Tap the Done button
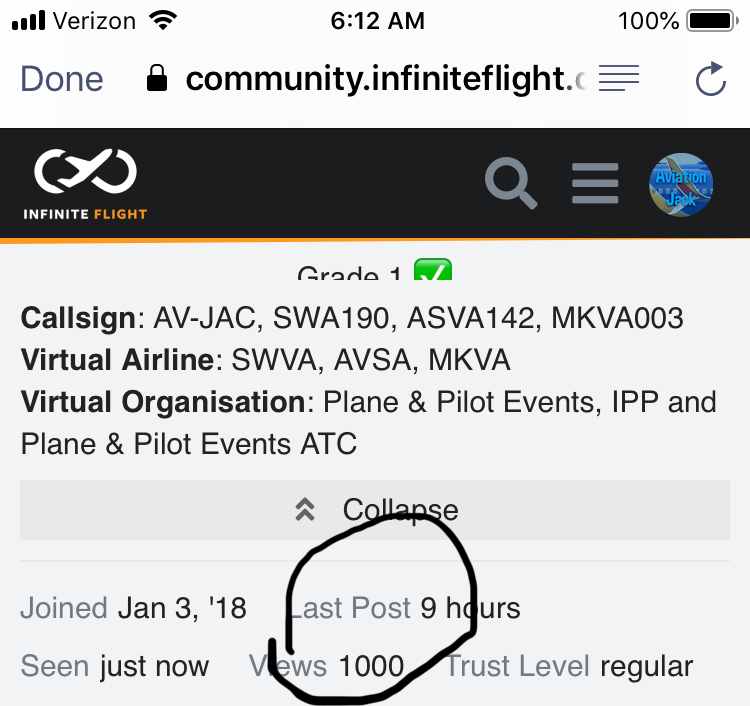Screen dimensions: 750x706 tap(62, 79)
